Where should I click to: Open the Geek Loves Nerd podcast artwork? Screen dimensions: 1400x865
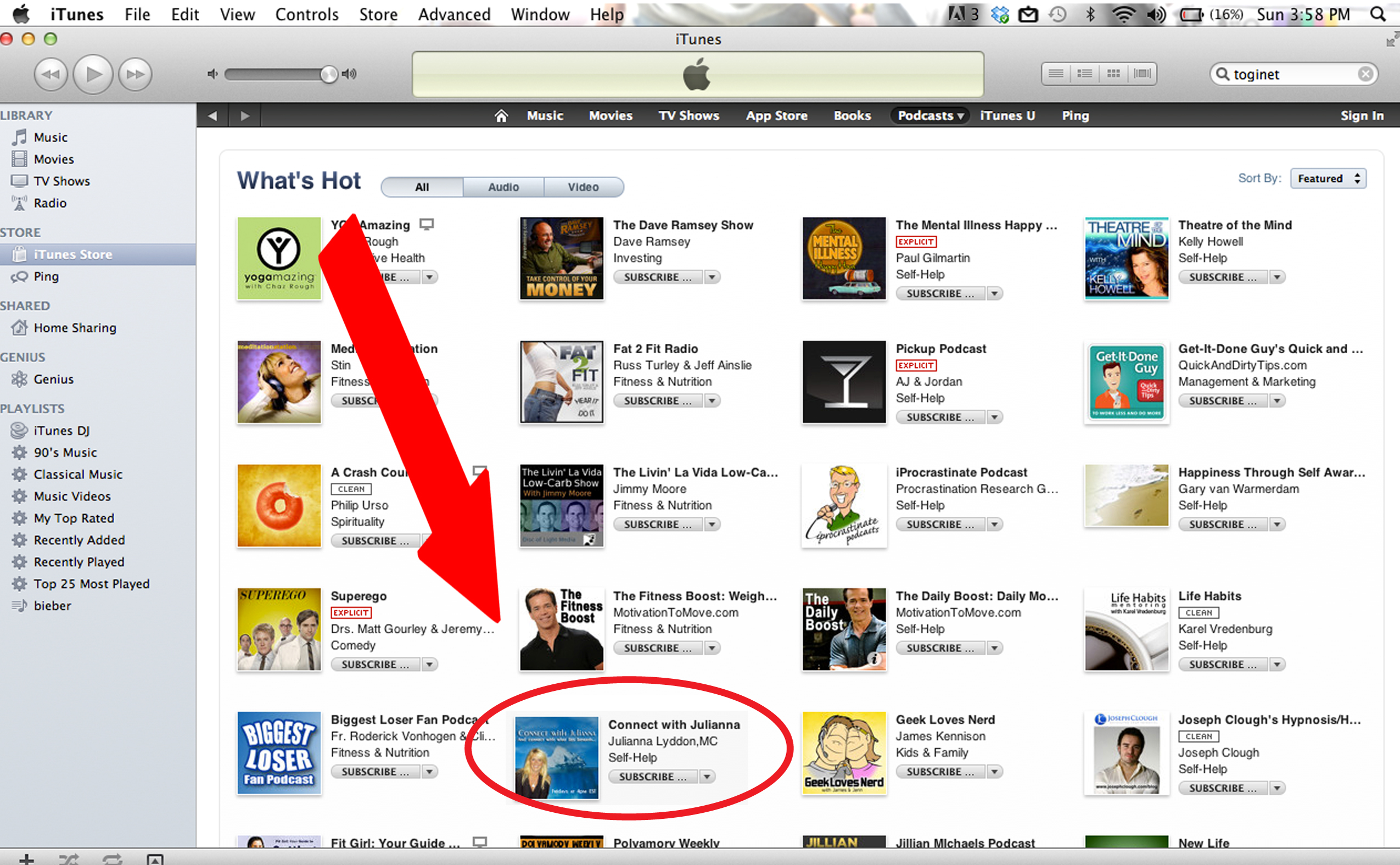pos(844,754)
